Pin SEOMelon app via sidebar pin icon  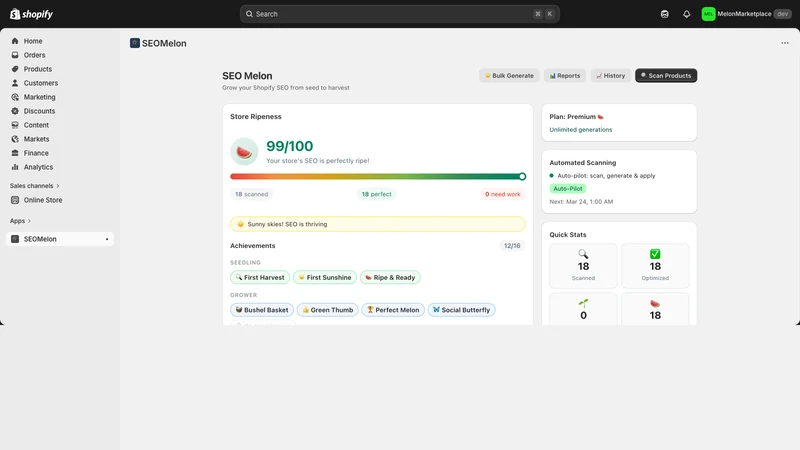click(107, 239)
